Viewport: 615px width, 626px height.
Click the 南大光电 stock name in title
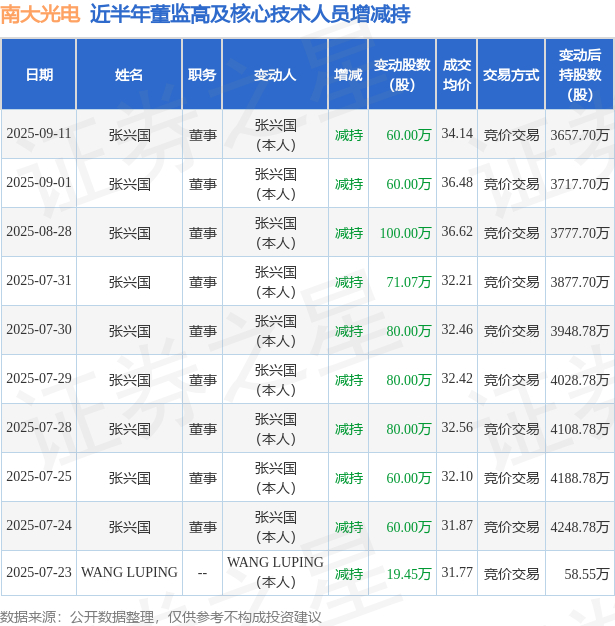40,14
